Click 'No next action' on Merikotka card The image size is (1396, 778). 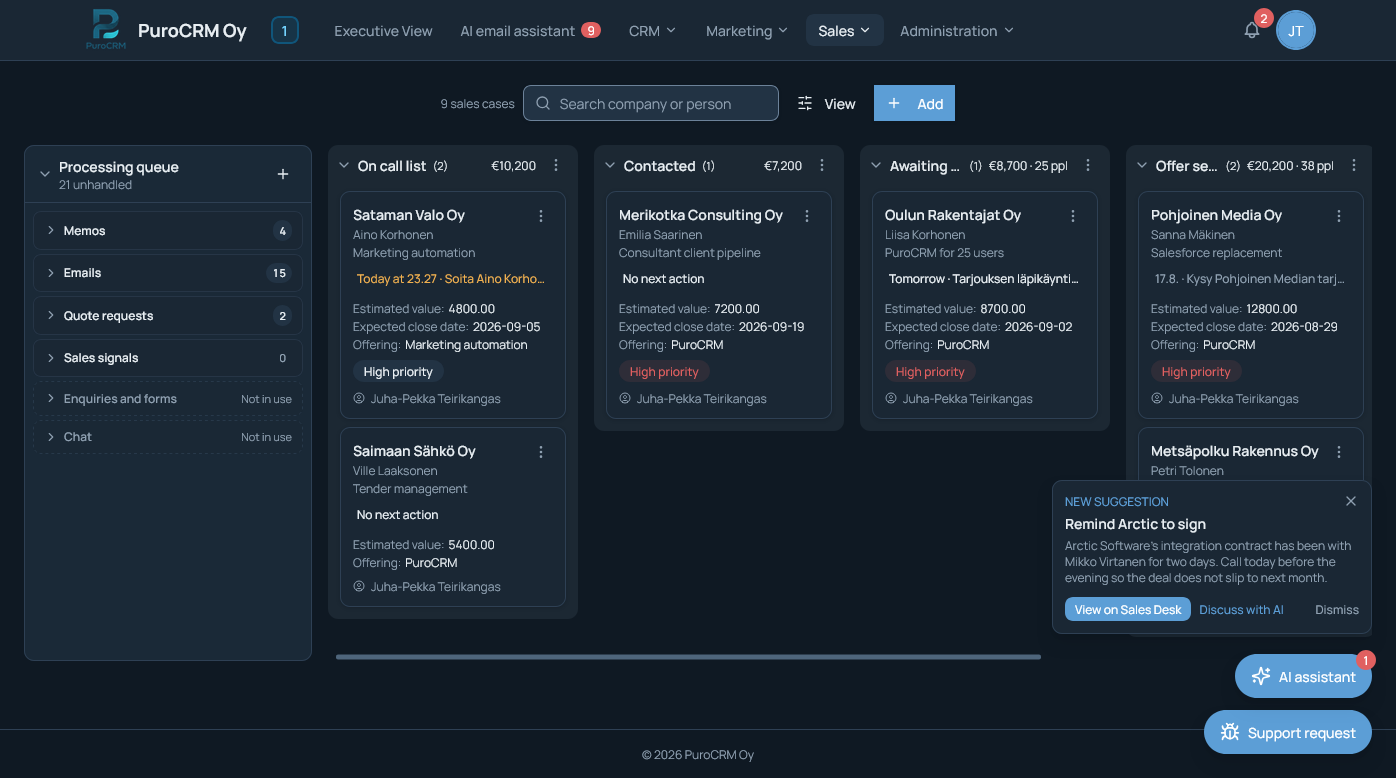tap(664, 279)
